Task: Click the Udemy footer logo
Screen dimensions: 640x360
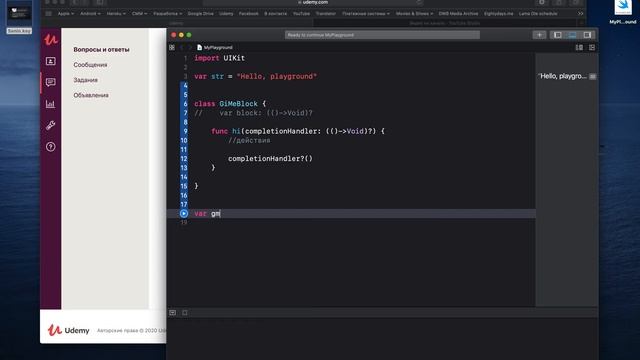Action: click(x=68, y=330)
